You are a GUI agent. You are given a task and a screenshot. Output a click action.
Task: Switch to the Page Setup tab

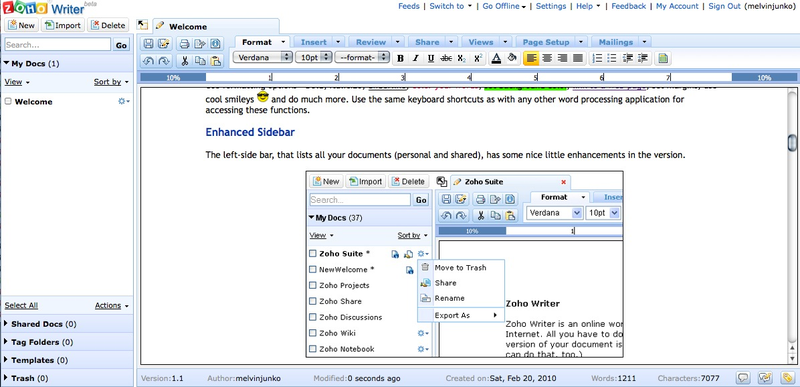pyautogui.click(x=545, y=42)
